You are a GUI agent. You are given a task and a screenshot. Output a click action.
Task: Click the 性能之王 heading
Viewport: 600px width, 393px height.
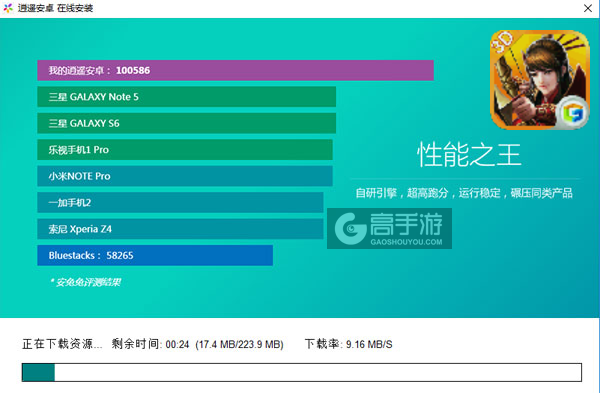(x=469, y=155)
